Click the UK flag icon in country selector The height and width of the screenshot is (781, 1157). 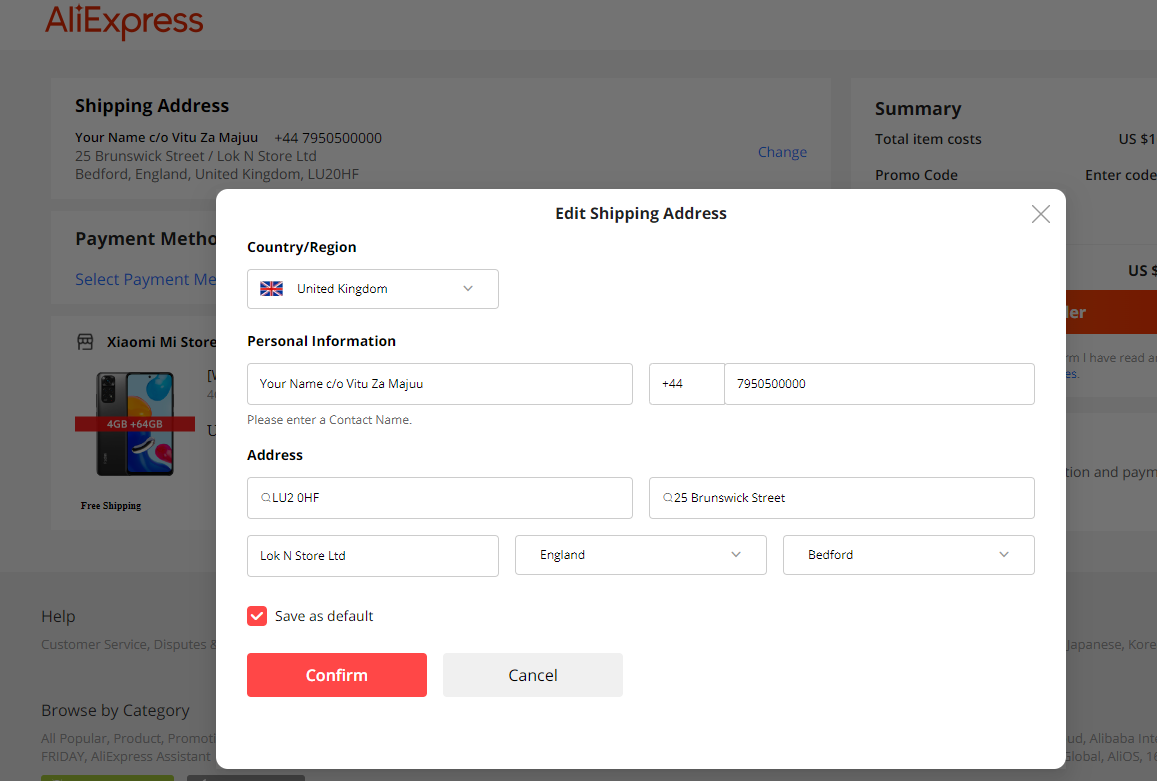coord(271,288)
